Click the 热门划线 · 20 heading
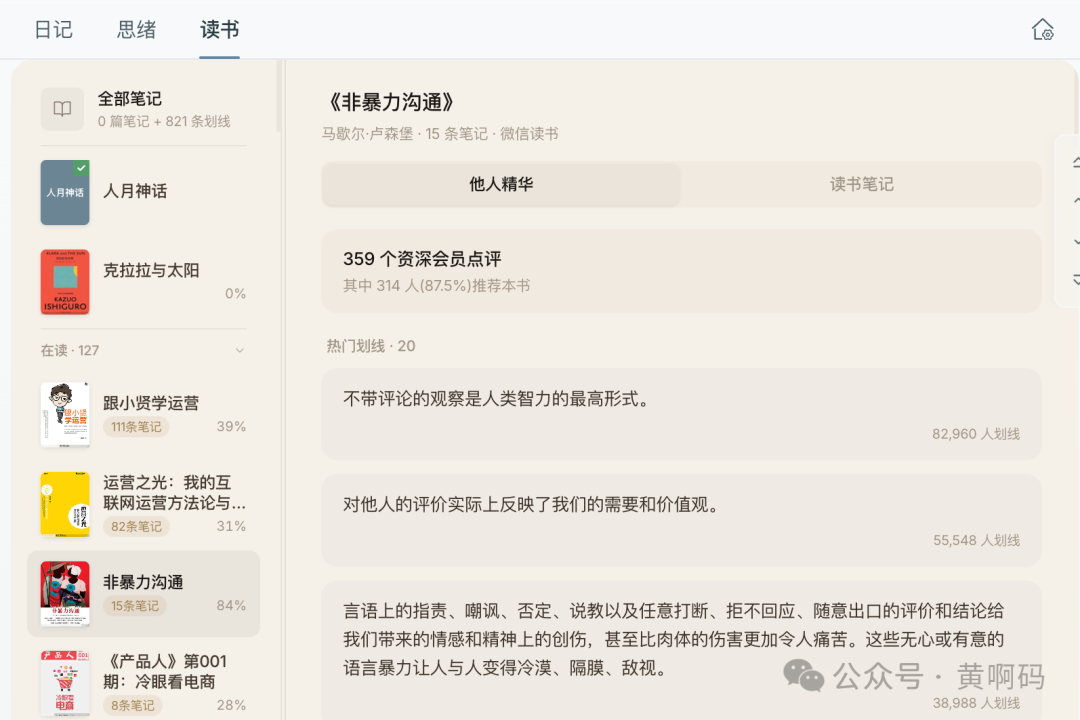The image size is (1080, 720). pyautogui.click(x=371, y=346)
